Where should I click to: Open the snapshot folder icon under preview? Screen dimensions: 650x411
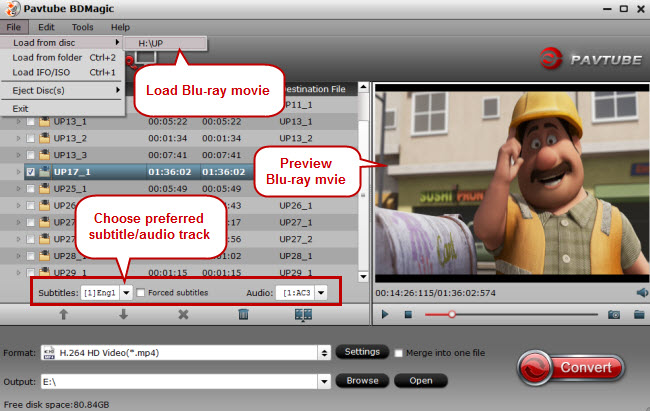[639, 314]
